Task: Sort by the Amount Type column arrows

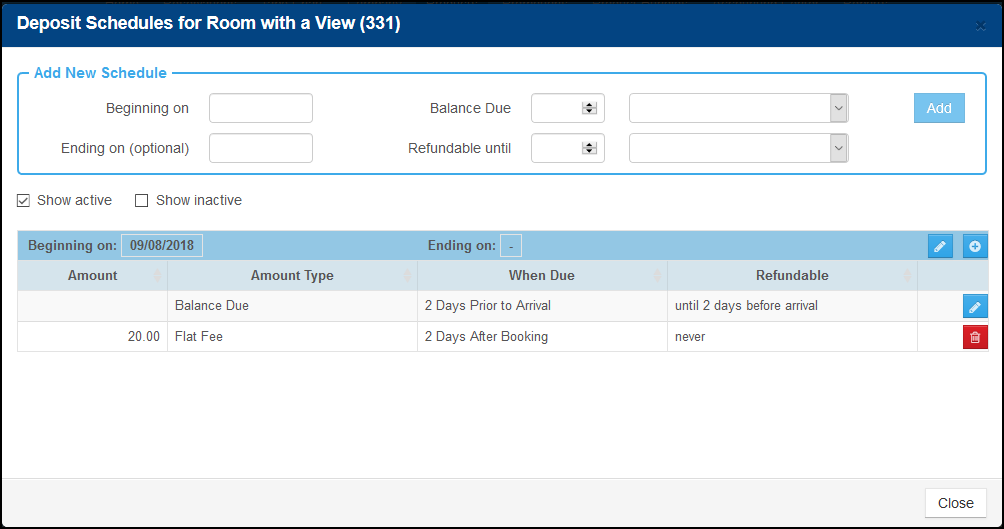Action: click(407, 275)
